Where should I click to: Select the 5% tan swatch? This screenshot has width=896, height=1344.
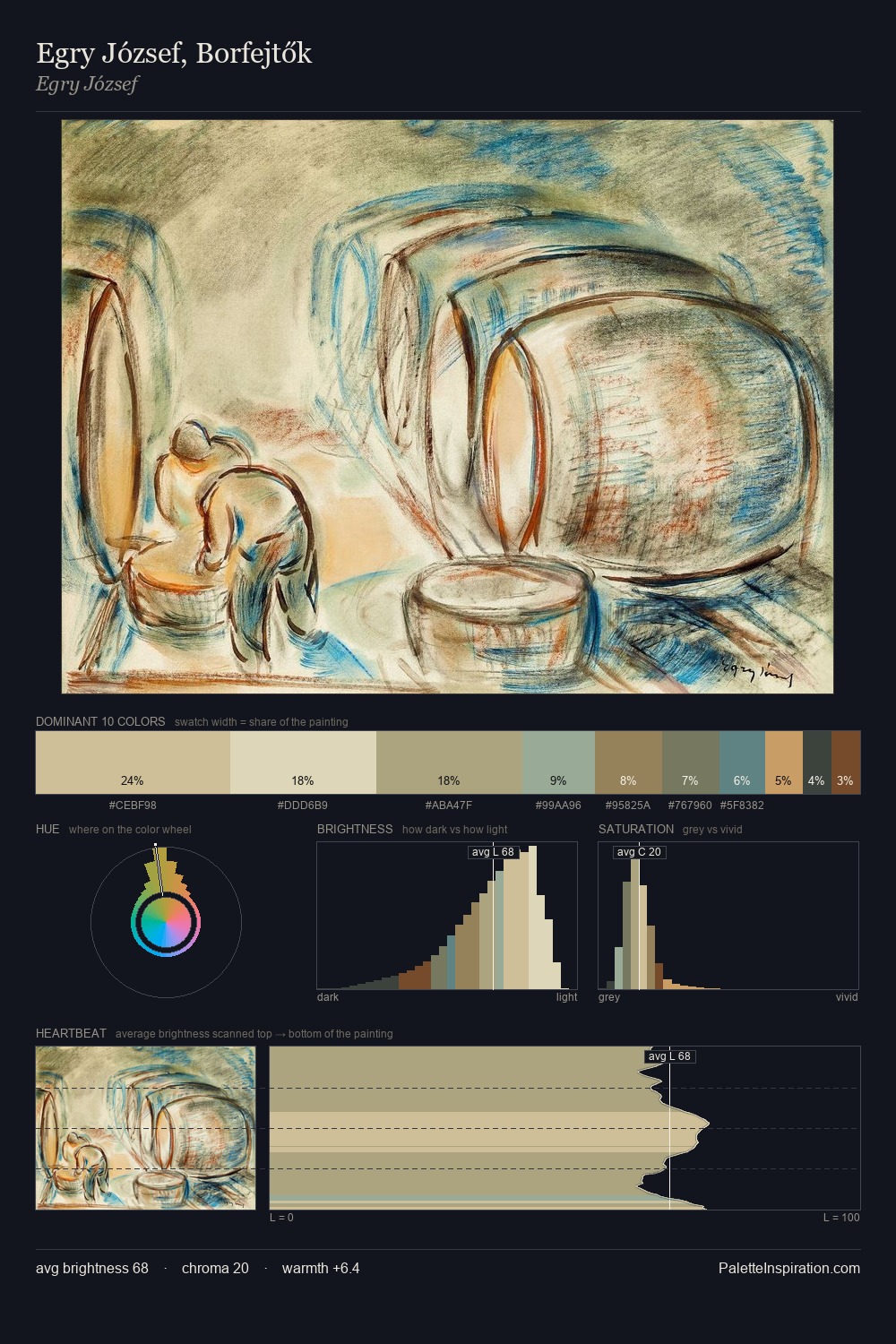tap(783, 762)
